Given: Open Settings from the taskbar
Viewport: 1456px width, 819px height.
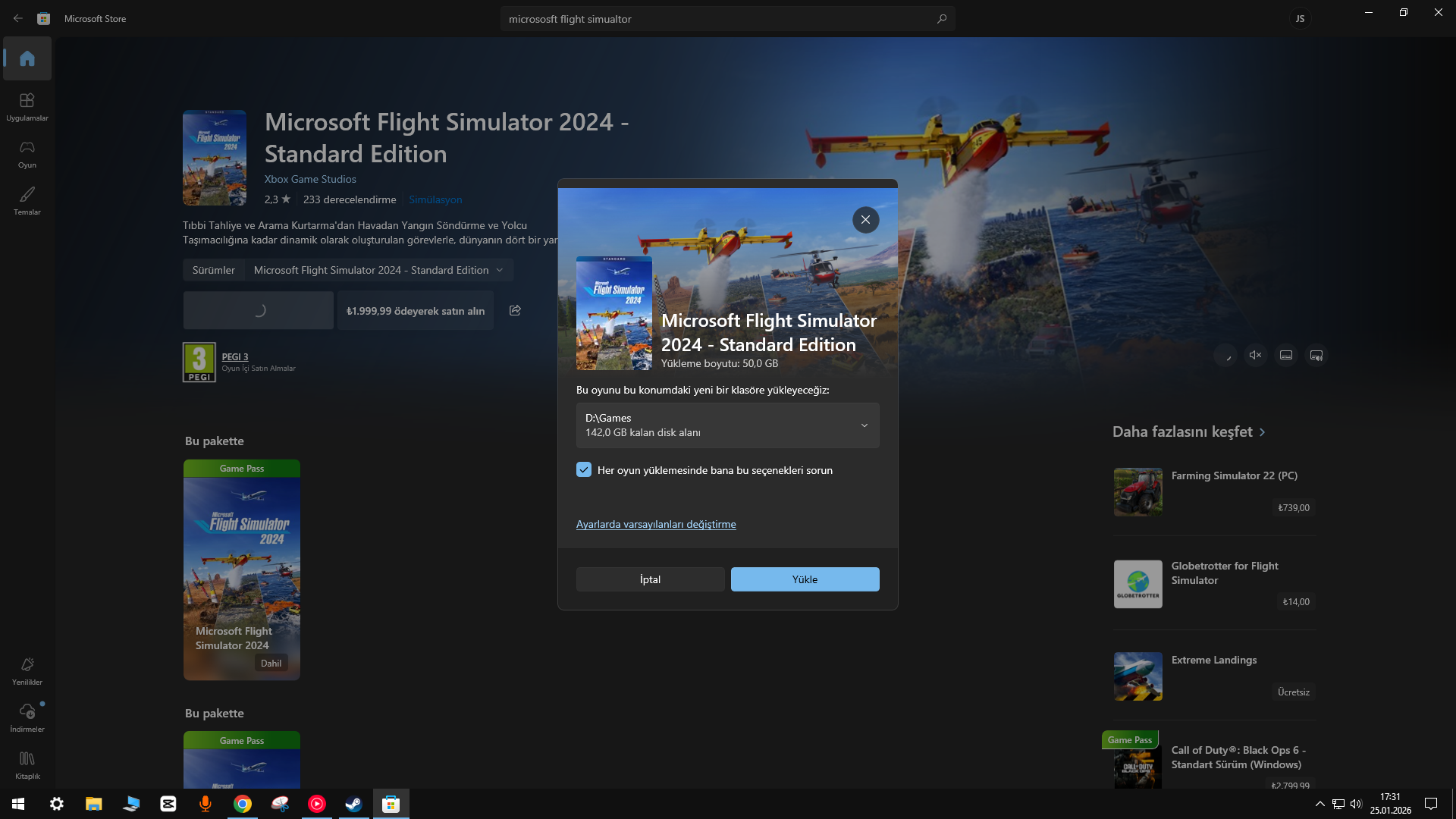Looking at the screenshot, I should (57, 804).
